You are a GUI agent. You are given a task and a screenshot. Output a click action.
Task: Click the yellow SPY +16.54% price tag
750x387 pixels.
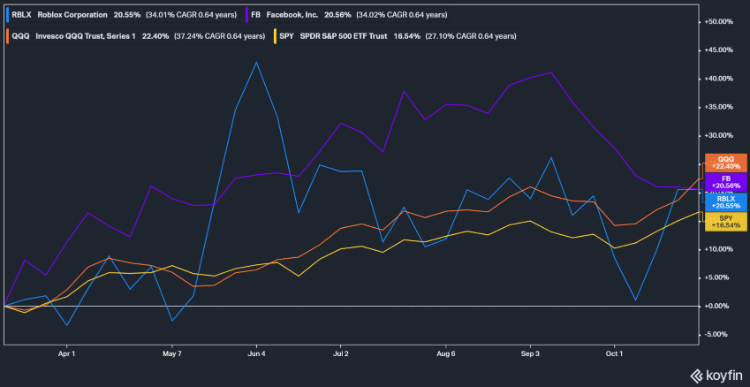pyautogui.click(x=726, y=221)
